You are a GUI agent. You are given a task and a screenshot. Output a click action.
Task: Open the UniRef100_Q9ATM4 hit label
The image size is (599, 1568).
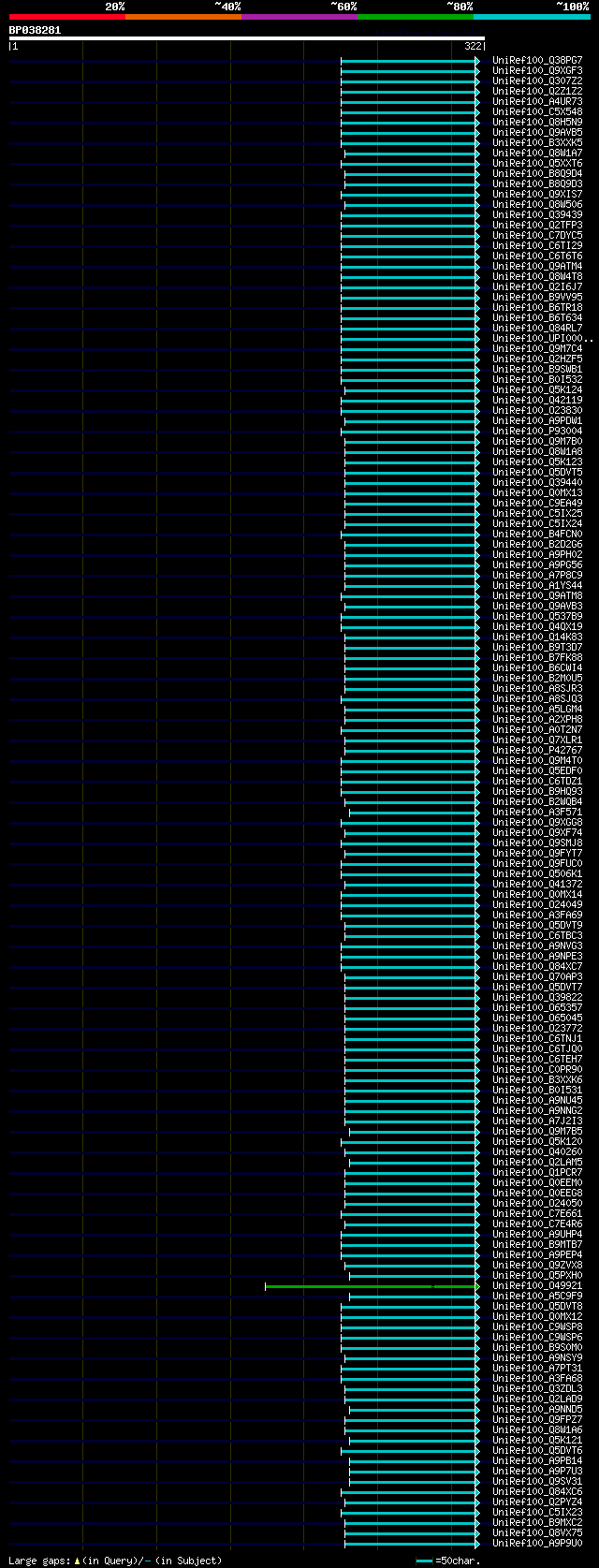tap(537, 267)
